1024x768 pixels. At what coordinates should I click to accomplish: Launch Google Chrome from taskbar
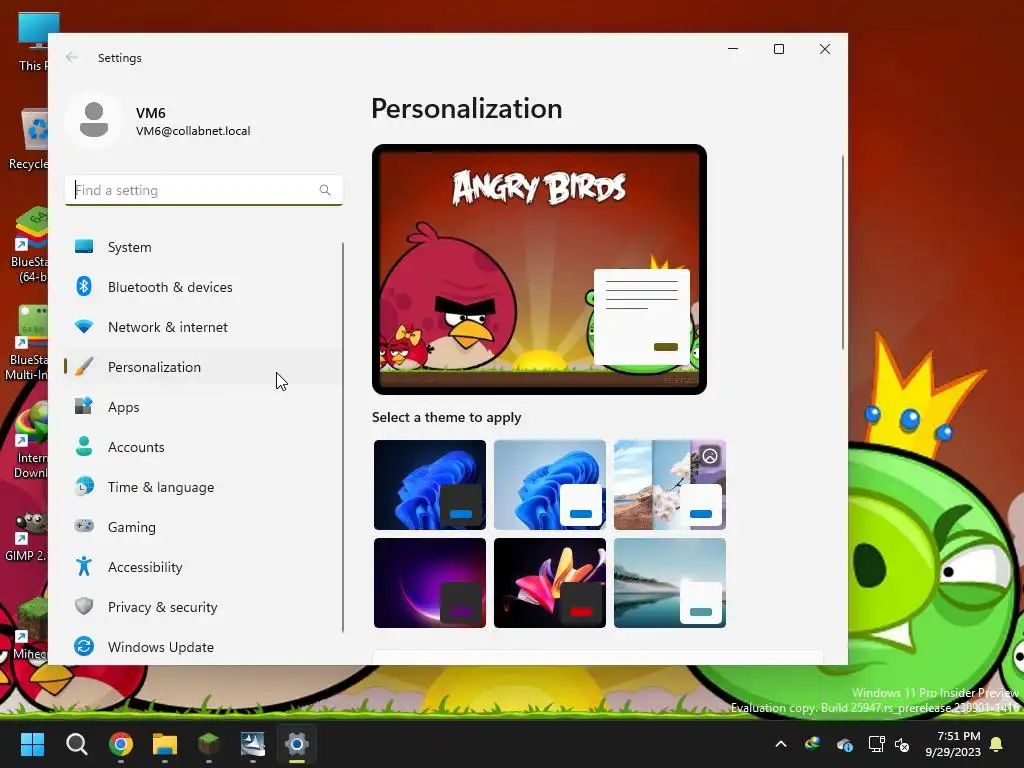pyautogui.click(x=121, y=743)
